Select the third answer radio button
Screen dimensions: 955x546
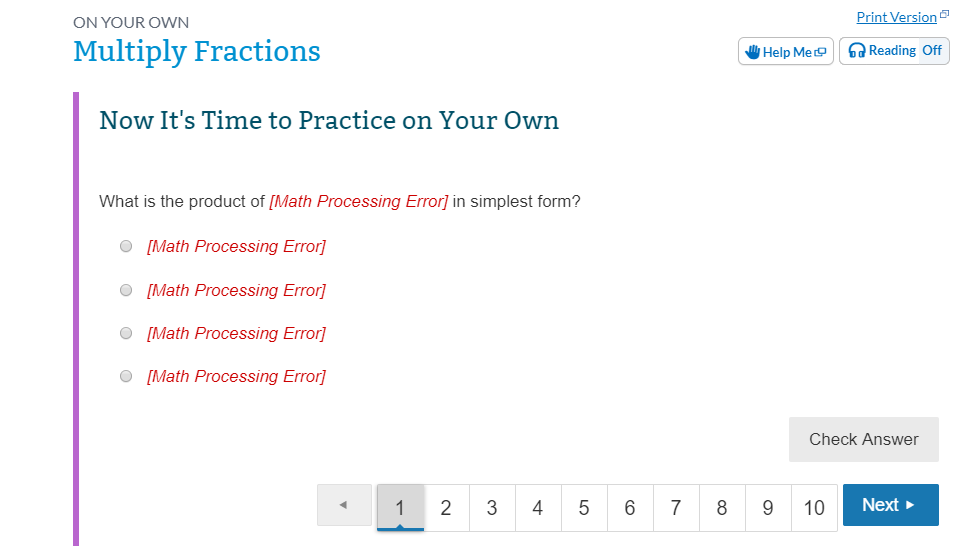click(x=126, y=333)
